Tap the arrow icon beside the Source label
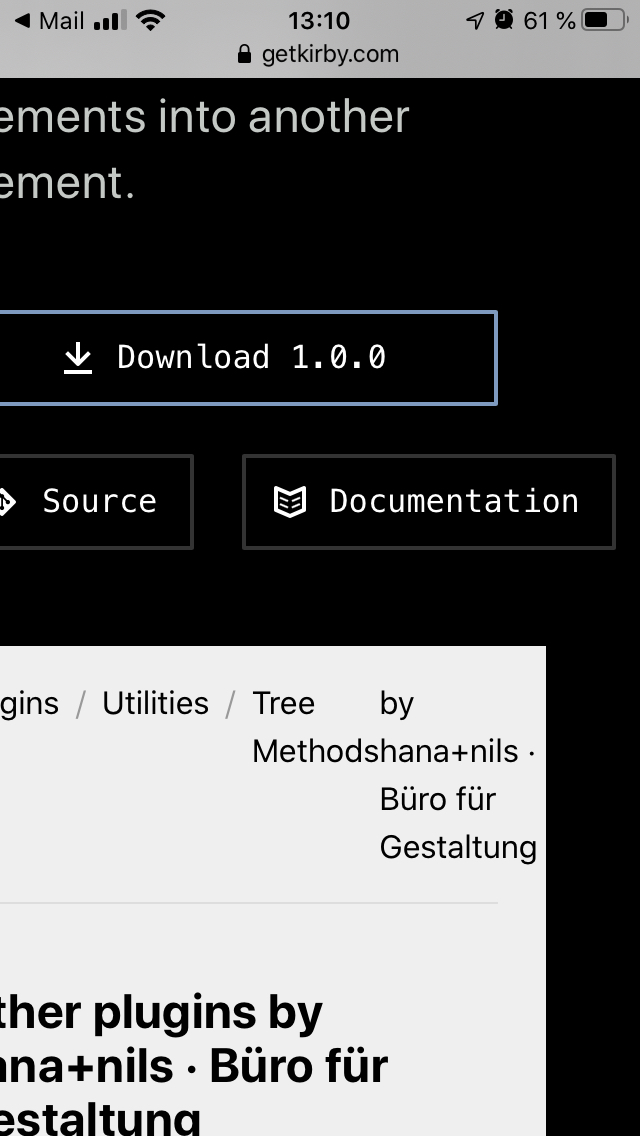The height and width of the screenshot is (1136, 640). tap(8, 501)
